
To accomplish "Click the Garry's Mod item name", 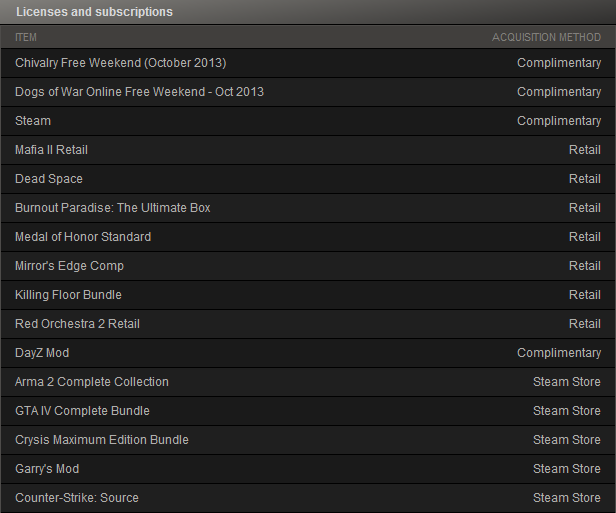I will pyautogui.click(x=47, y=469).
